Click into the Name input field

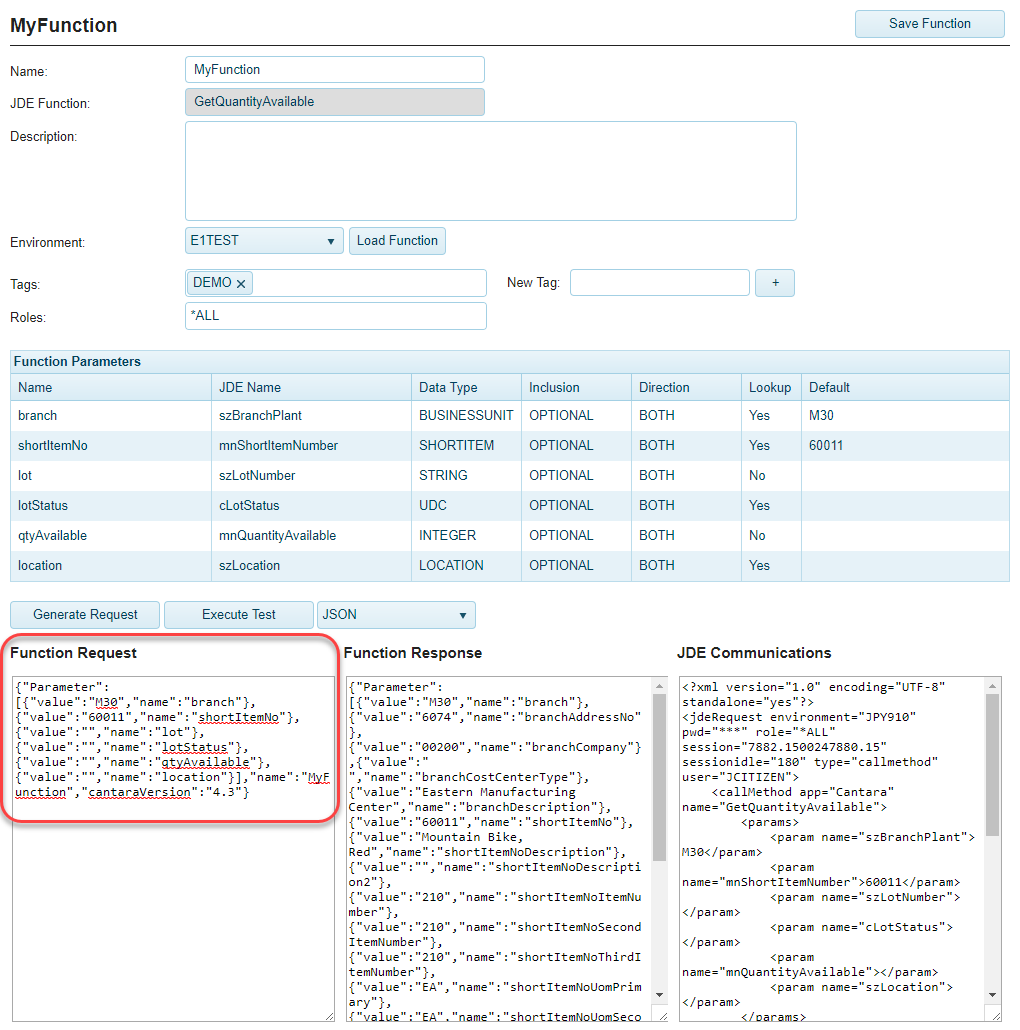pos(334,70)
